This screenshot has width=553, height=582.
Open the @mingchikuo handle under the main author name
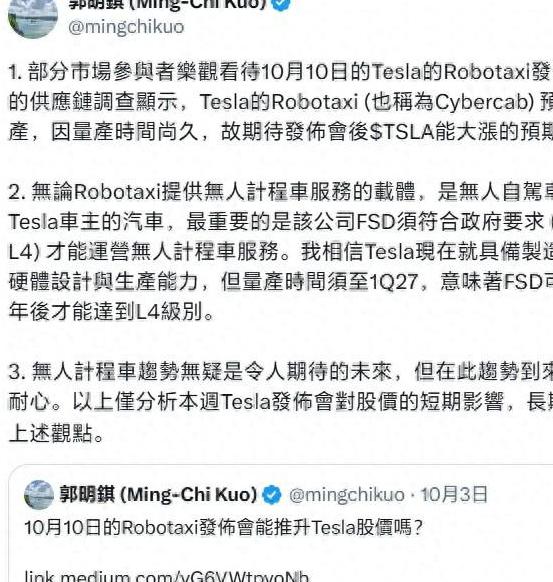point(126,27)
